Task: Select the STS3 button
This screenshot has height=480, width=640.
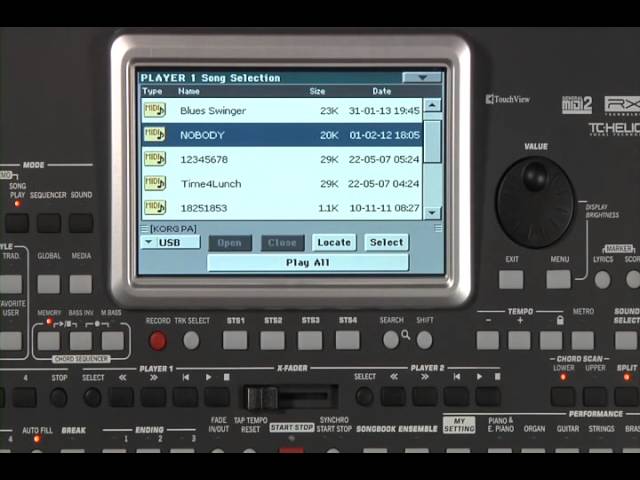Action: (x=310, y=340)
